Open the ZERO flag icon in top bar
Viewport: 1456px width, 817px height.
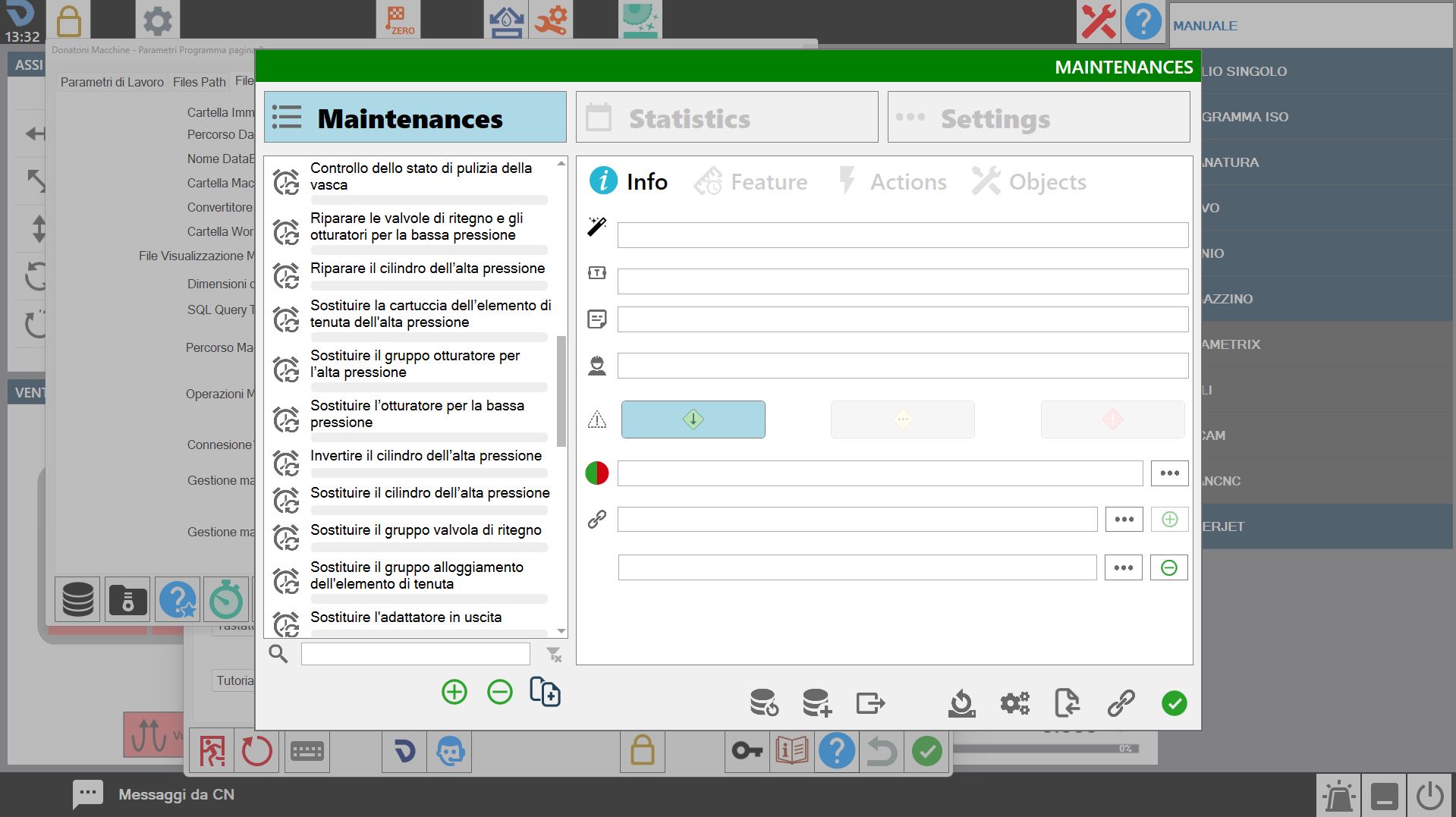(x=398, y=20)
